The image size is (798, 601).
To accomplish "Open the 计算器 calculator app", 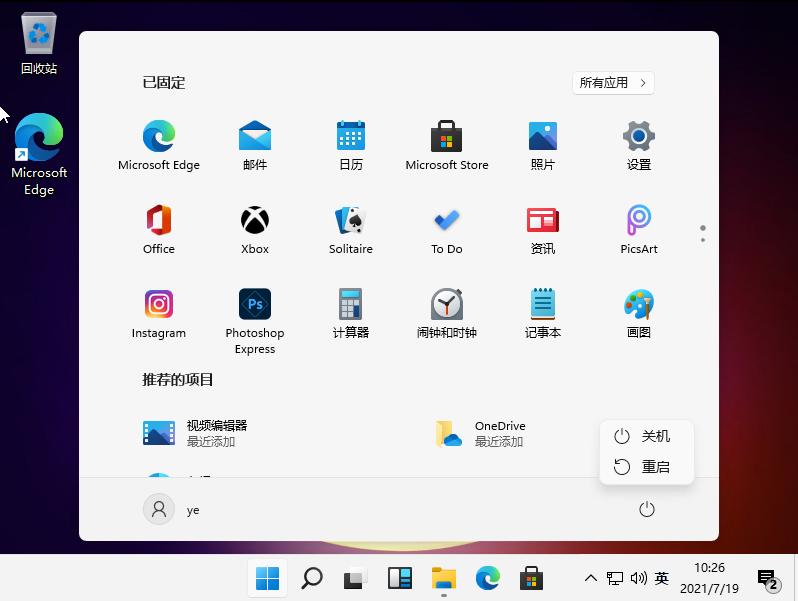I will [350, 305].
